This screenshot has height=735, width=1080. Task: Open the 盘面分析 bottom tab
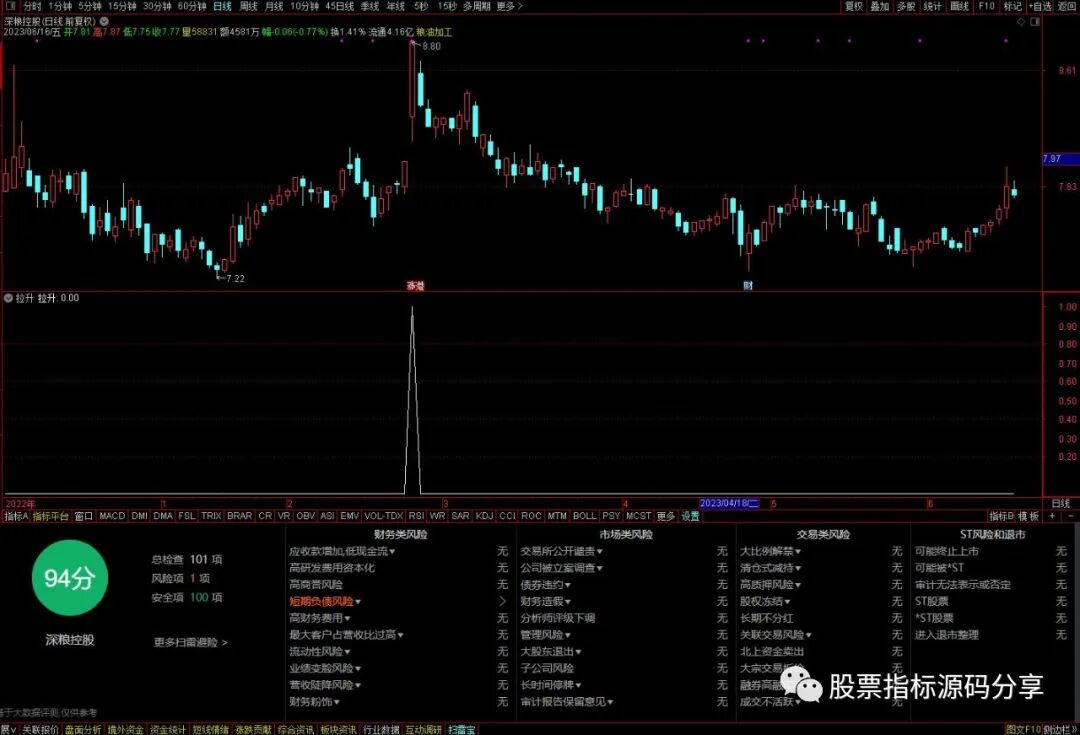pos(83,729)
